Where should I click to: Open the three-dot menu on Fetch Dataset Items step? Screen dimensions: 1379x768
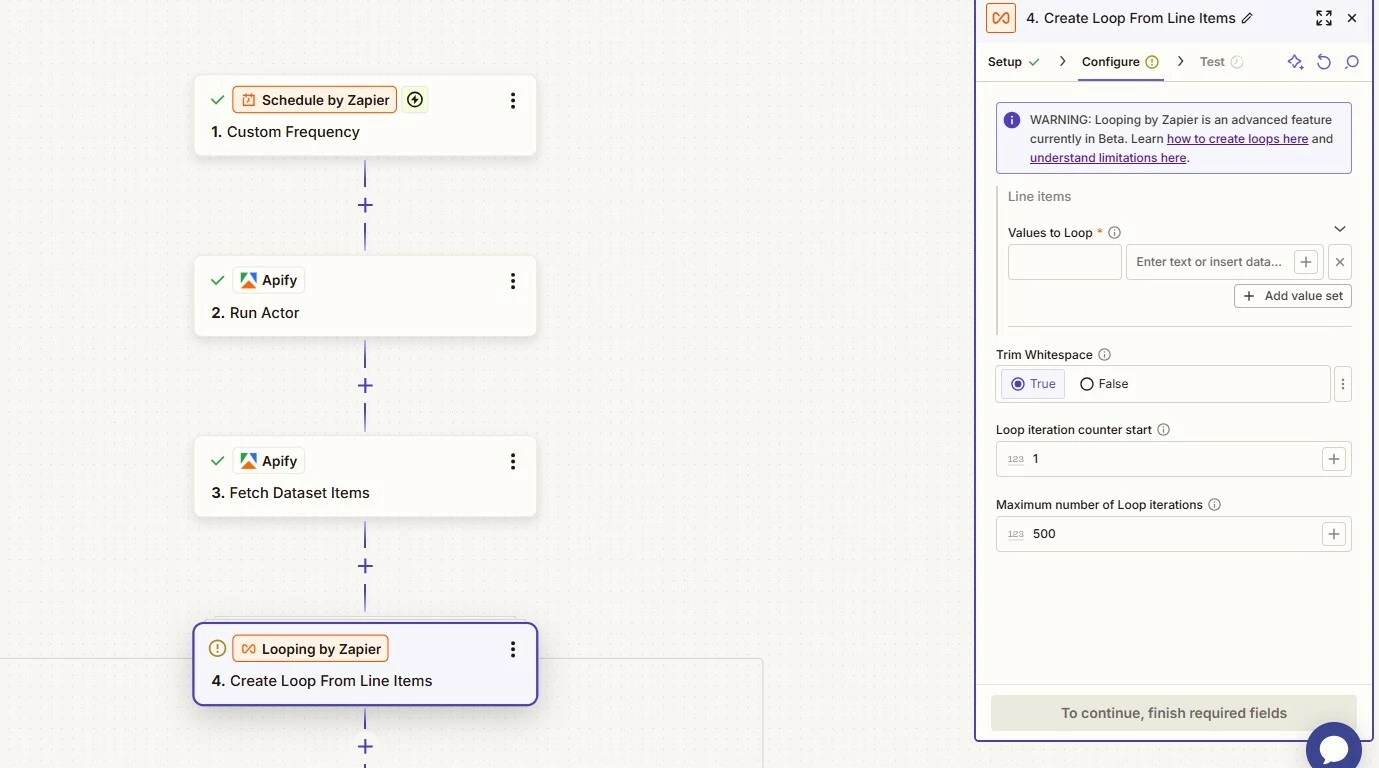pyautogui.click(x=513, y=461)
